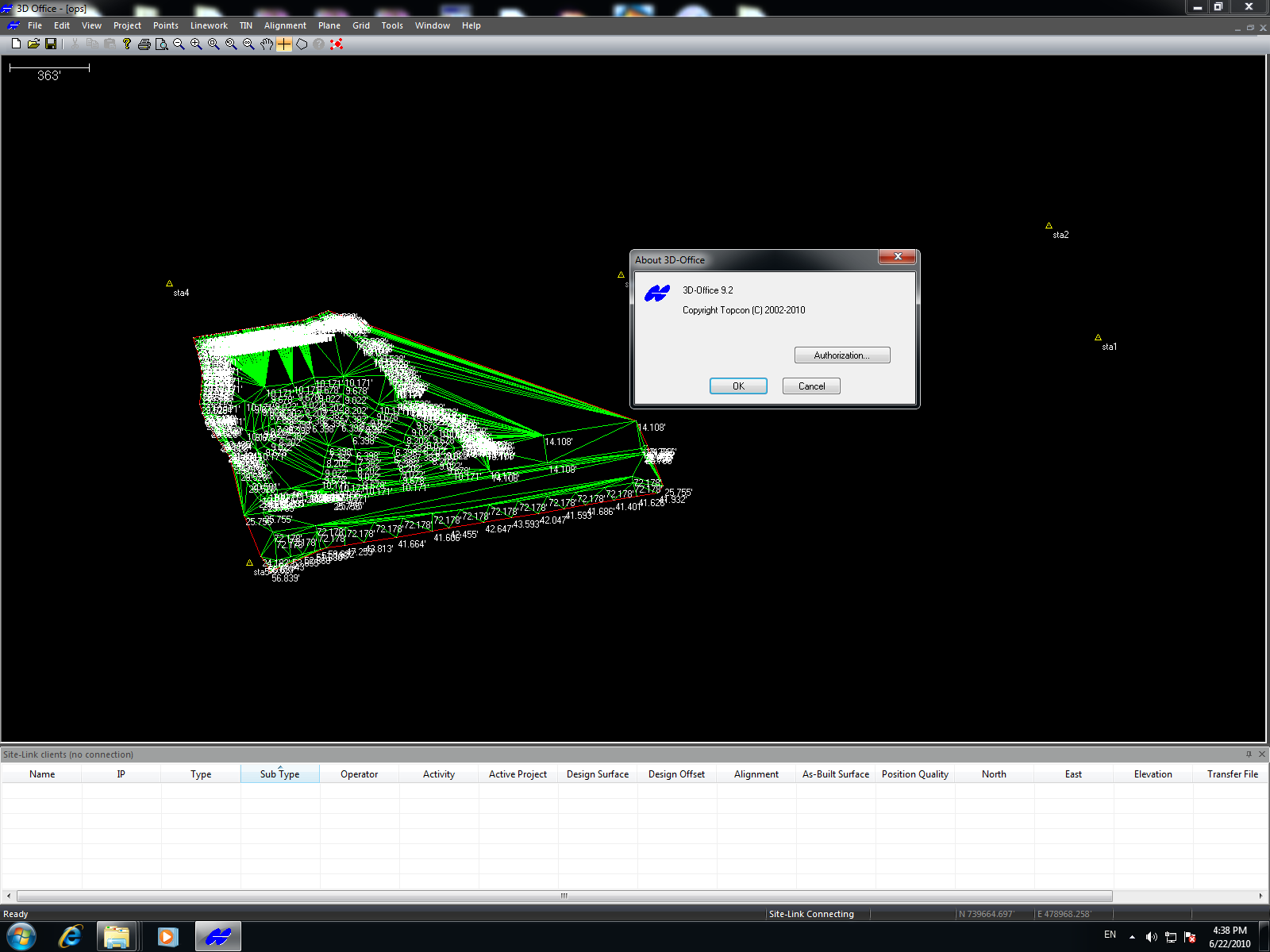
Task: Open the Grid menu
Action: click(361, 25)
